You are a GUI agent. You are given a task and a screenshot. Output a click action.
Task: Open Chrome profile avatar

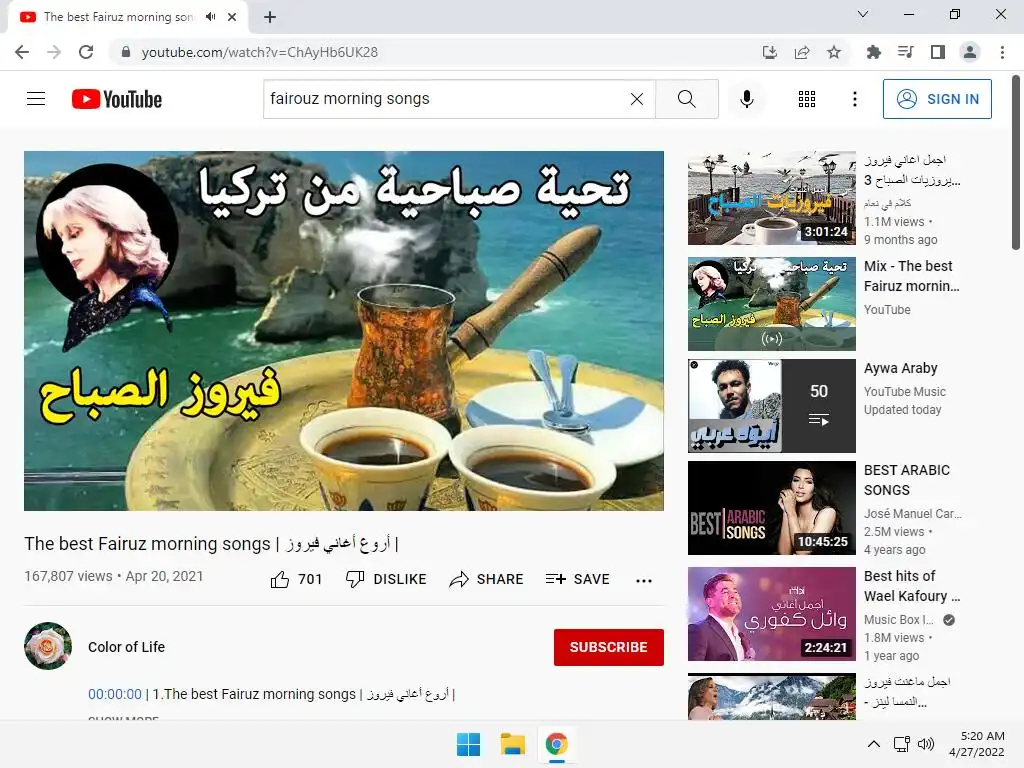[x=970, y=52]
